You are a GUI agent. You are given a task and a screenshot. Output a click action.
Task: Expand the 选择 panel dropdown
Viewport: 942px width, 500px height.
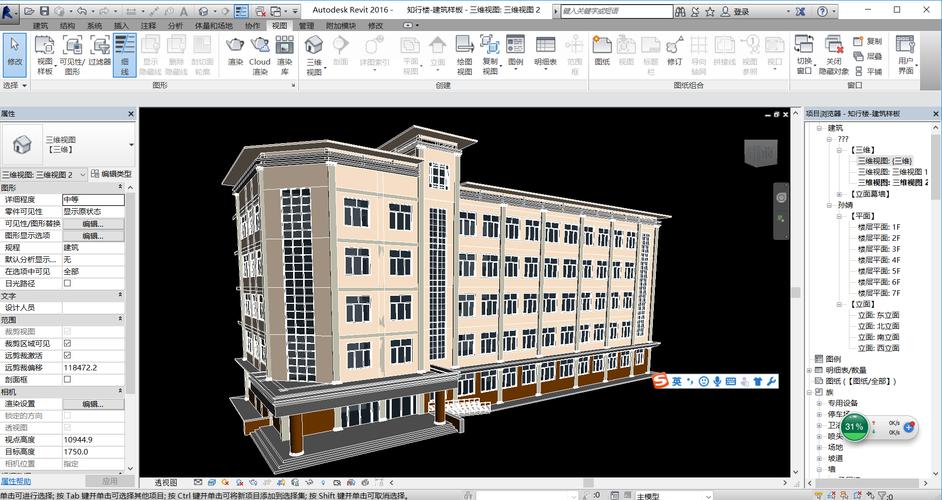pos(15,85)
